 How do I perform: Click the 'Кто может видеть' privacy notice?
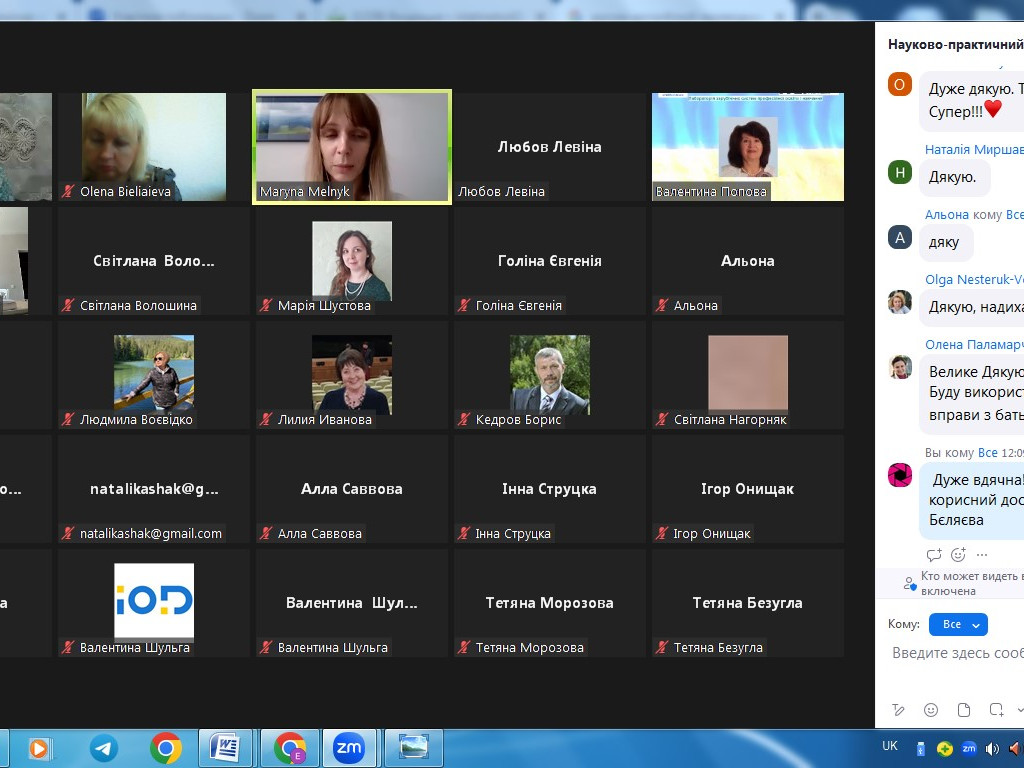pyautogui.click(x=971, y=583)
